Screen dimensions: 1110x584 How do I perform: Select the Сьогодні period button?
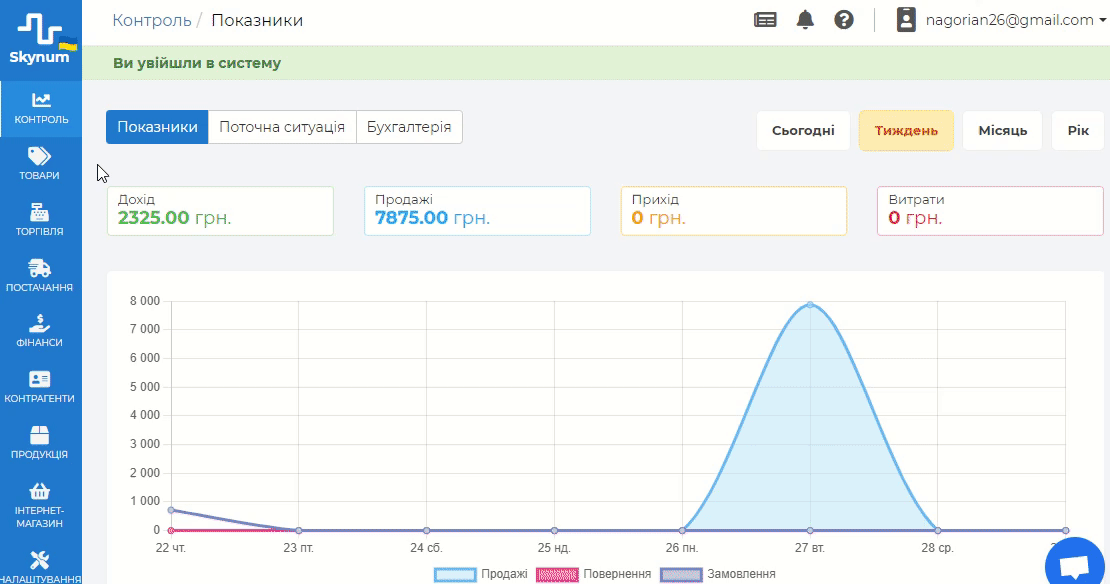point(803,131)
